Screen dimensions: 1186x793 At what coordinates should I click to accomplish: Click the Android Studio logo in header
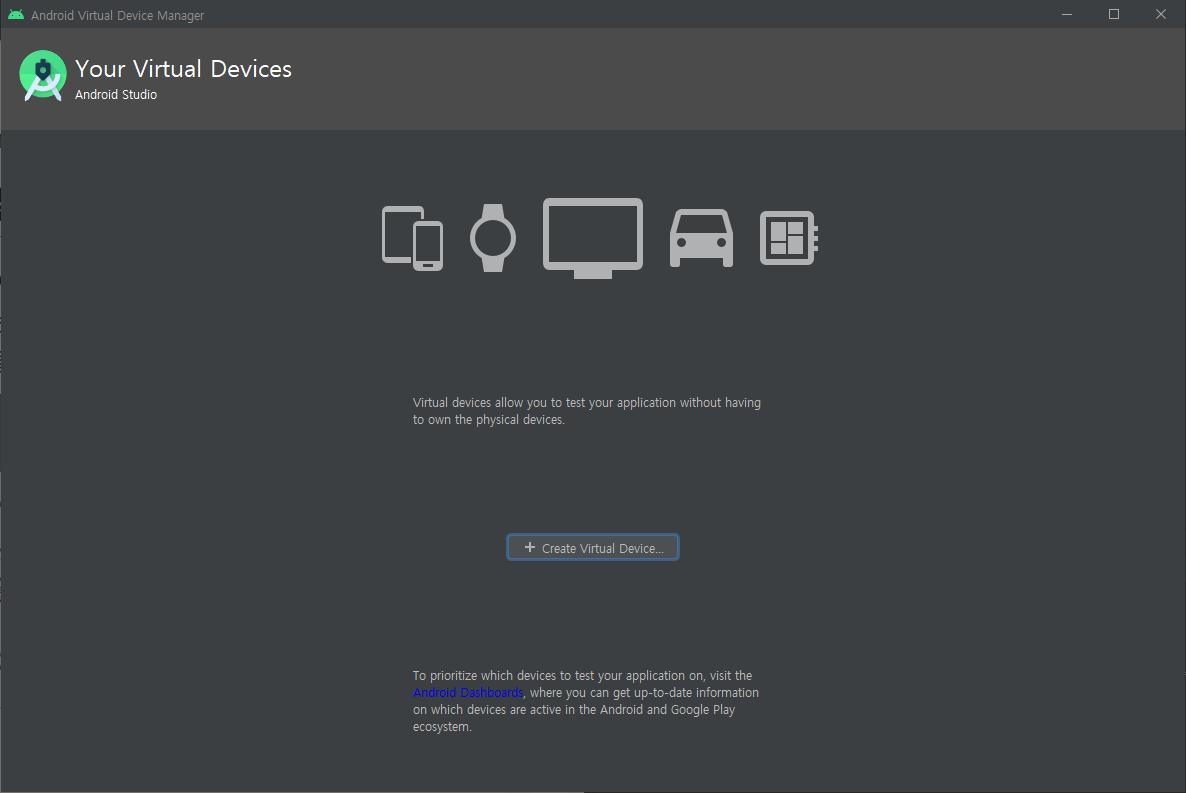click(43, 76)
